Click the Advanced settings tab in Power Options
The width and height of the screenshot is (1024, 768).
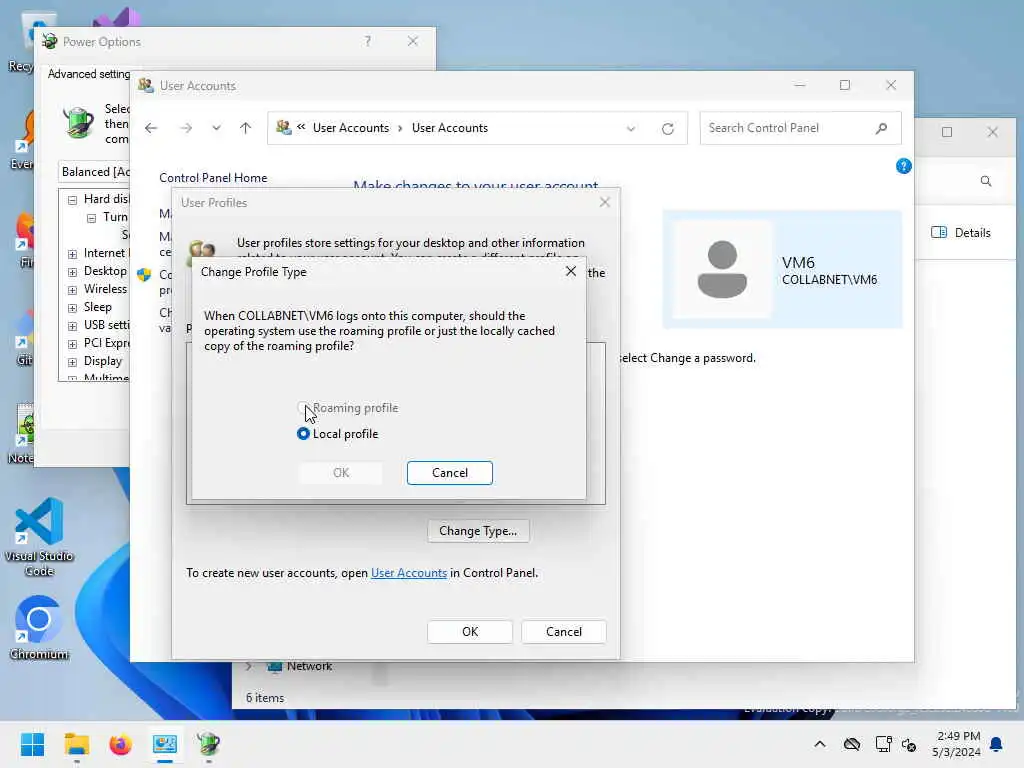click(89, 74)
